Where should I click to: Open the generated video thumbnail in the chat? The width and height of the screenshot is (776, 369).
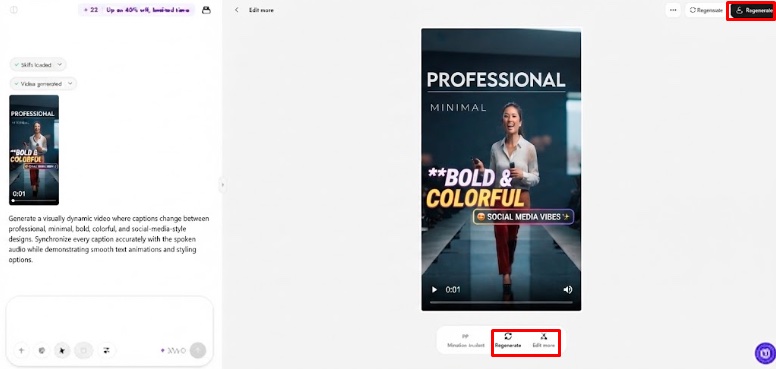pyautogui.click(x=34, y=150)
